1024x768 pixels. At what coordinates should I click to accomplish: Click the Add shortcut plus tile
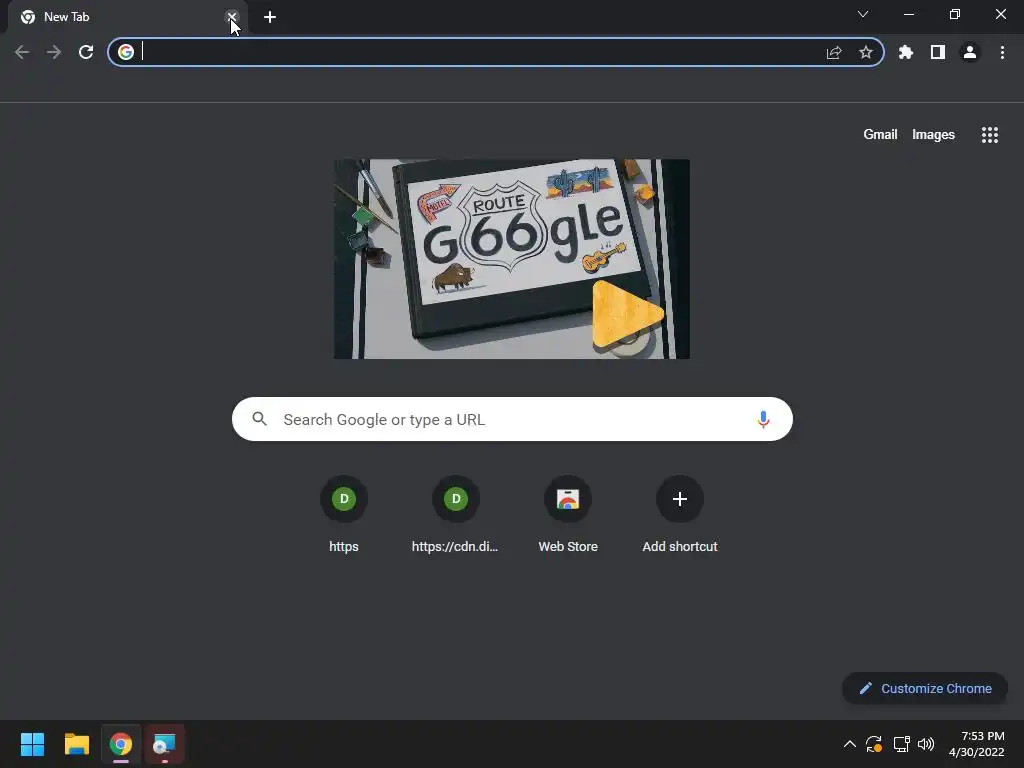[680, 515]
